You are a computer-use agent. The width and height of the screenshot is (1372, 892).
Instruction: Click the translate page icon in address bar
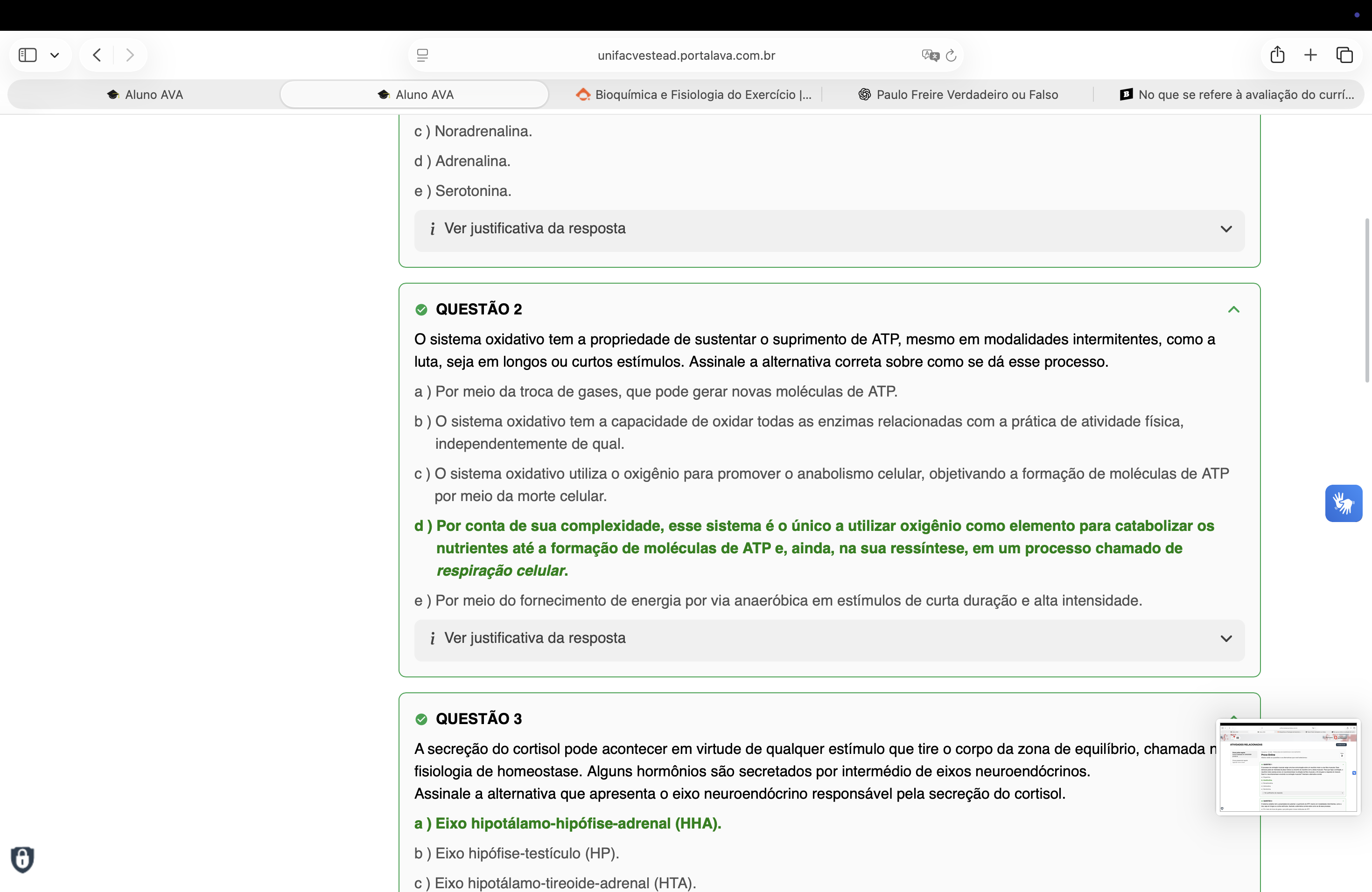pos(930,56)
